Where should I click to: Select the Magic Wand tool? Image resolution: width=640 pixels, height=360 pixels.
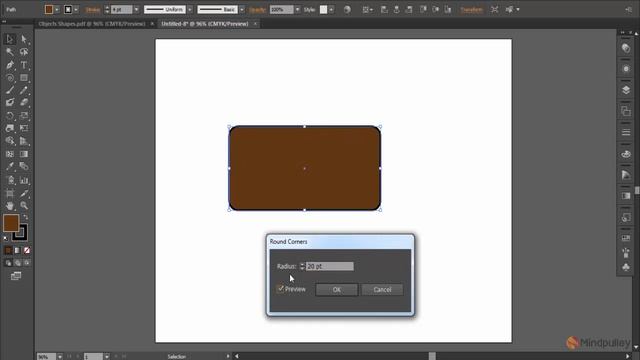[x=10, y=52]
